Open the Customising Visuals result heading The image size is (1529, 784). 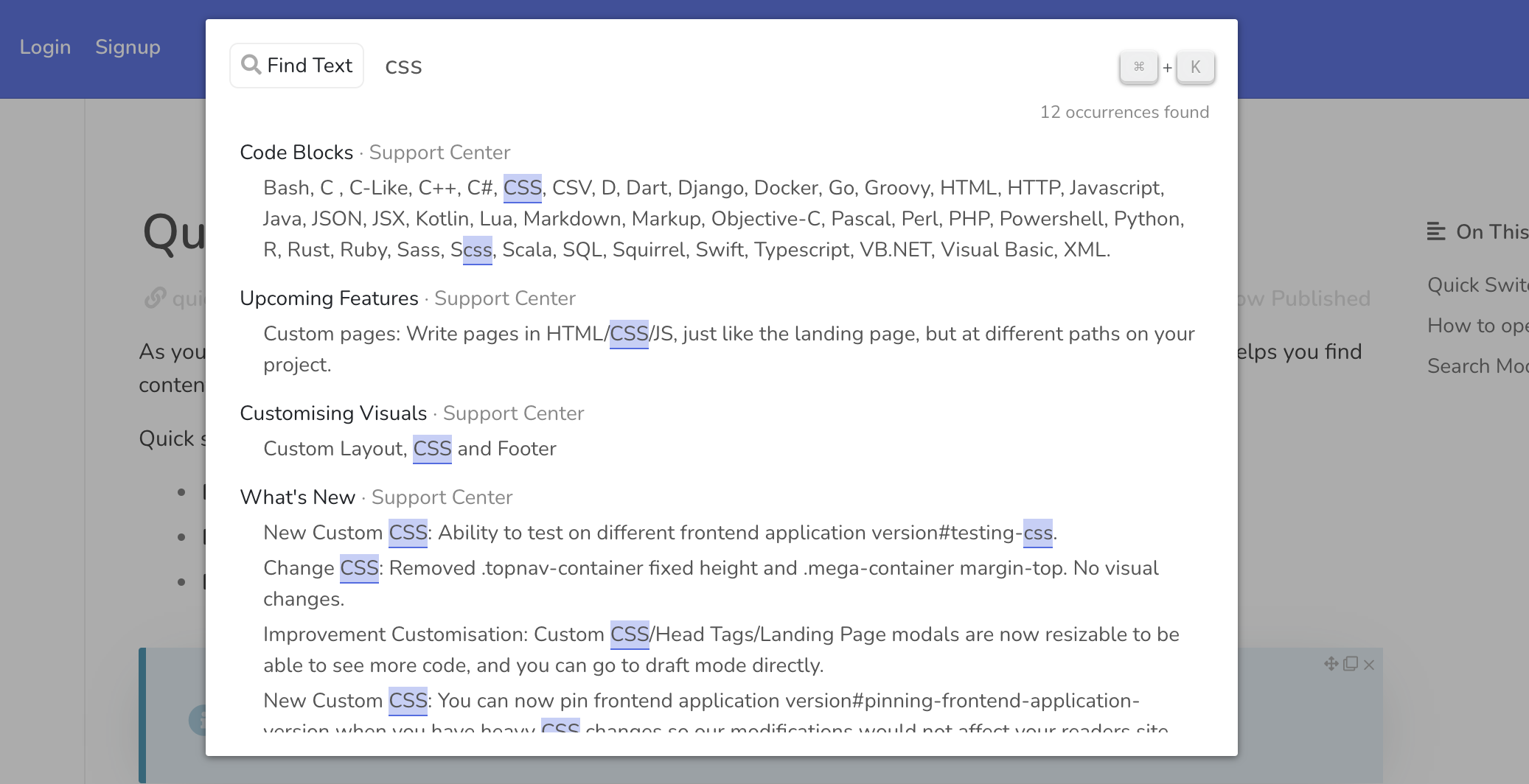(333, 413)
